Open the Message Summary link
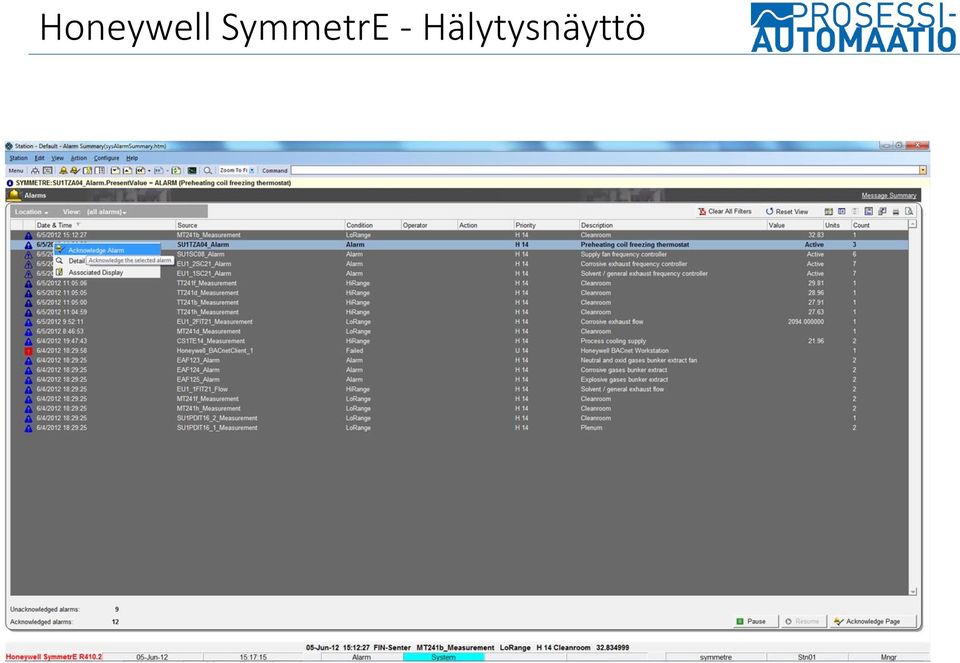Viewport: 960px width, 663px height. [888, 195]
